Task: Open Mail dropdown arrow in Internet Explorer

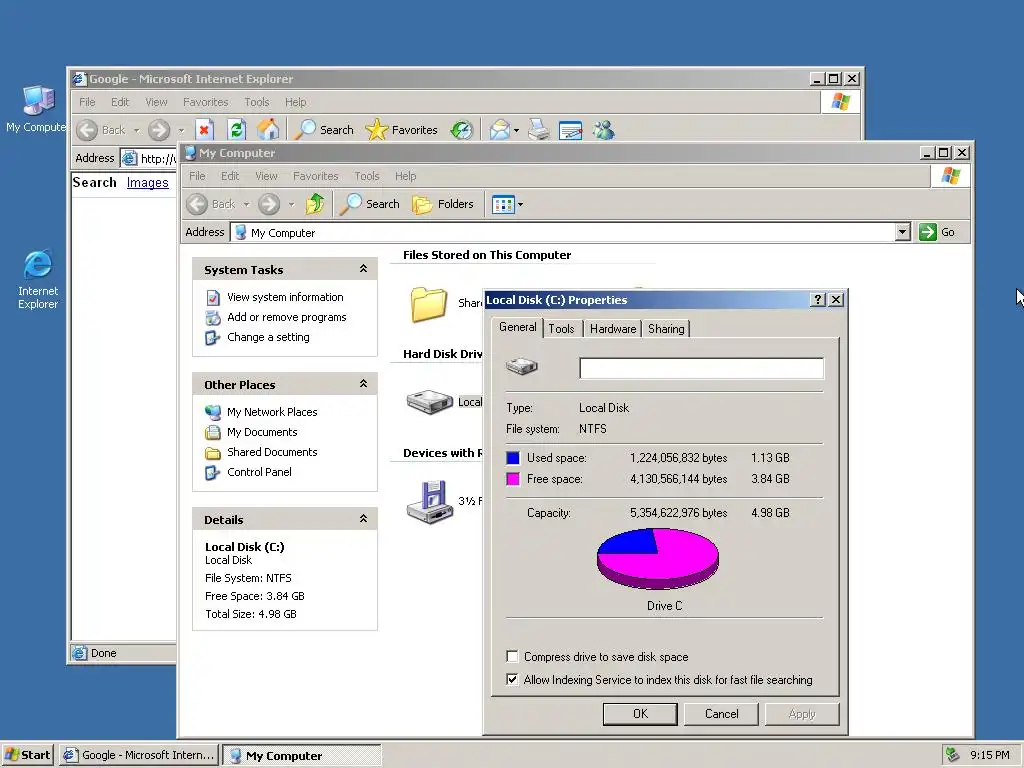Action: [516, 131]
